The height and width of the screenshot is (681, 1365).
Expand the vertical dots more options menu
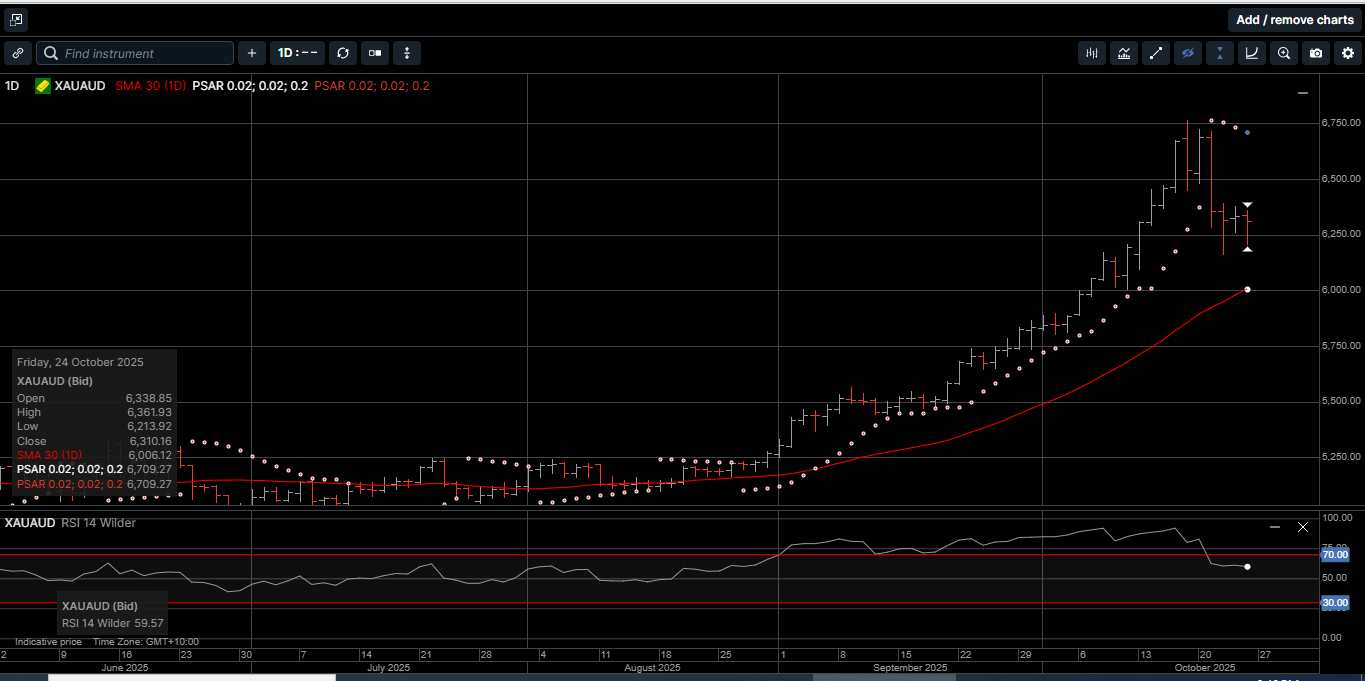tap(407, 53)
